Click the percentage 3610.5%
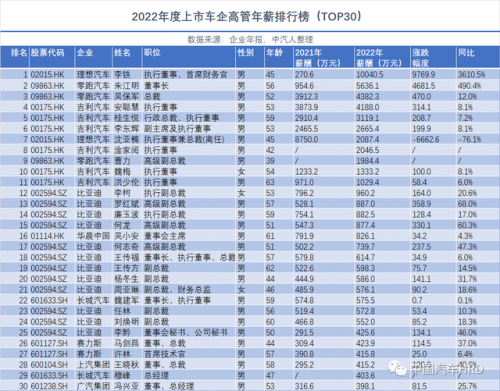This screenshot has height=391, width=500. click(x=471, y=74)
